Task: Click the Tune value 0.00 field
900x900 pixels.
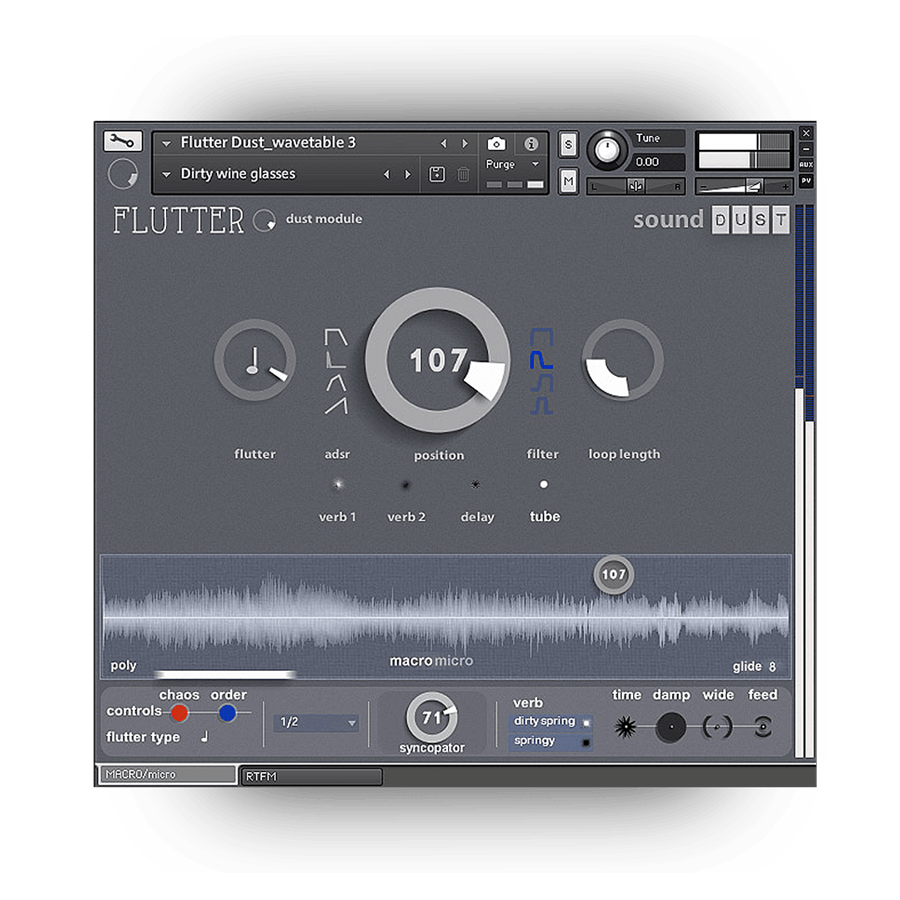Action: pos(657,162)
